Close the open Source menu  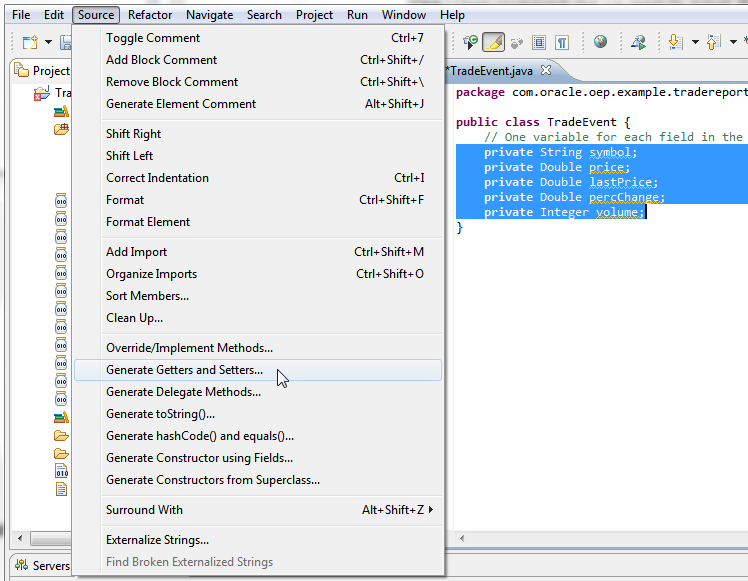click(x=96, y=15)
